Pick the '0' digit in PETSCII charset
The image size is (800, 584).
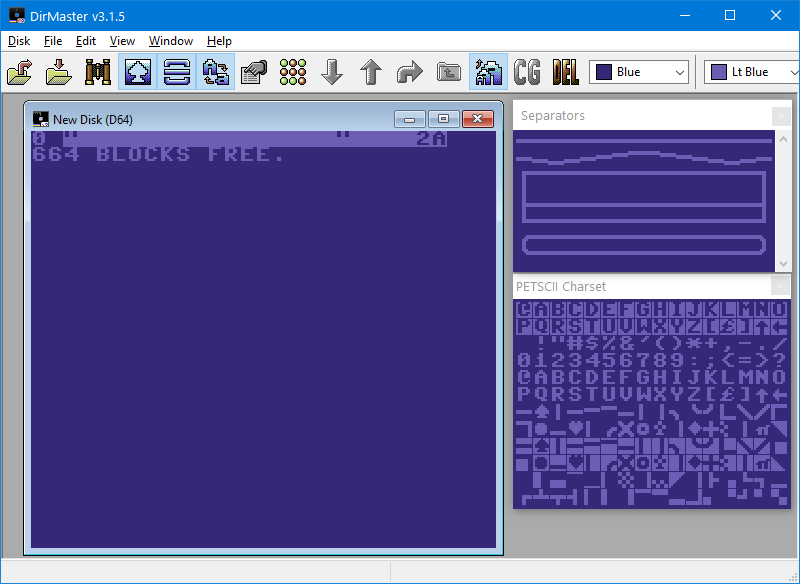click(524, 360)
